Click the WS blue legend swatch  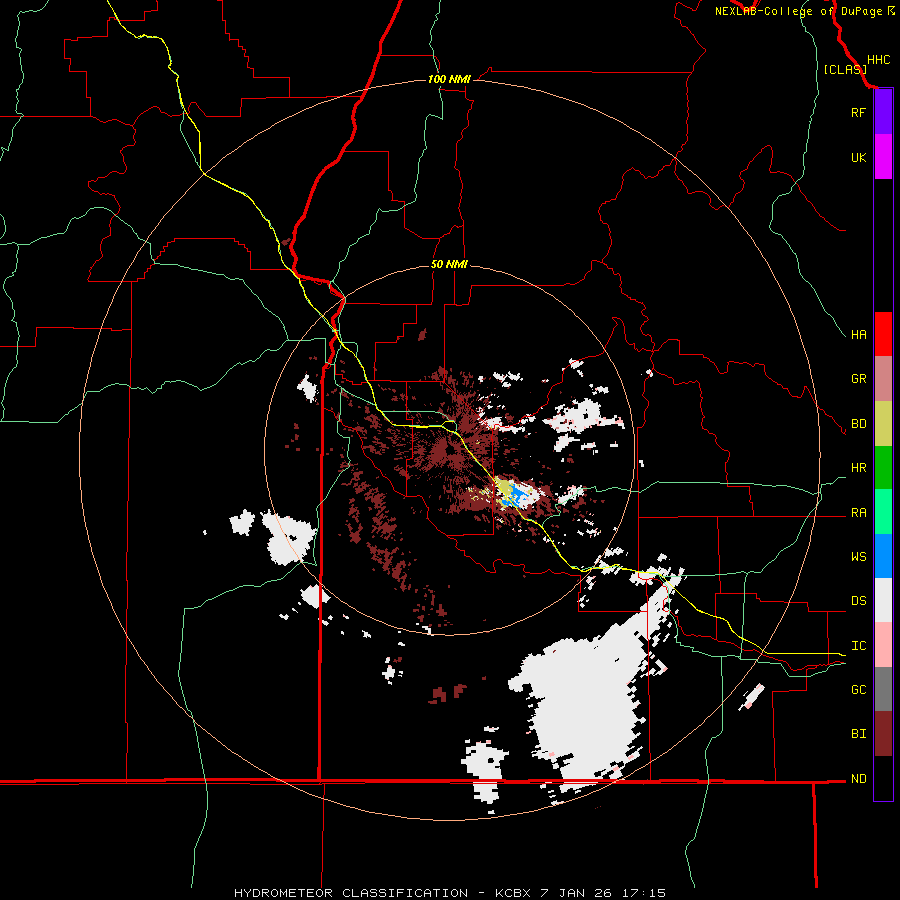click(x=883, y=556)
